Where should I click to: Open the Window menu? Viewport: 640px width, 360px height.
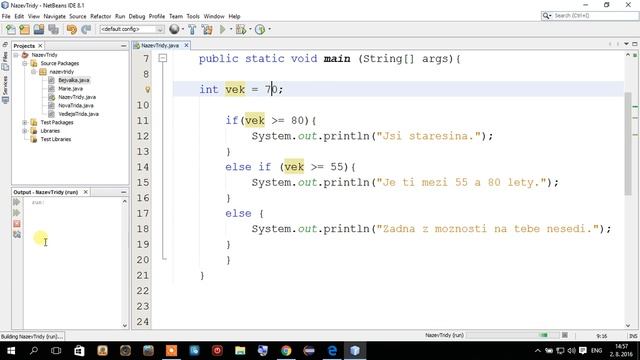(x=214, y=16)
